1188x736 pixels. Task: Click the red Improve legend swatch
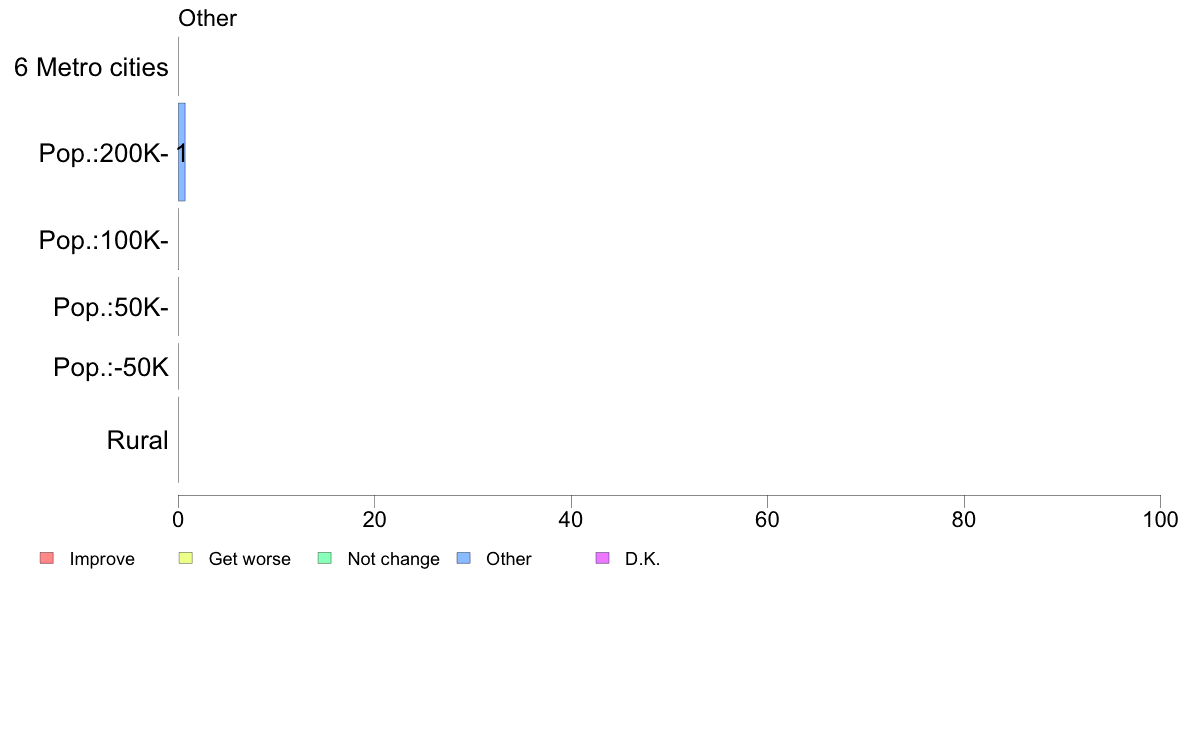tap(47, 559)
